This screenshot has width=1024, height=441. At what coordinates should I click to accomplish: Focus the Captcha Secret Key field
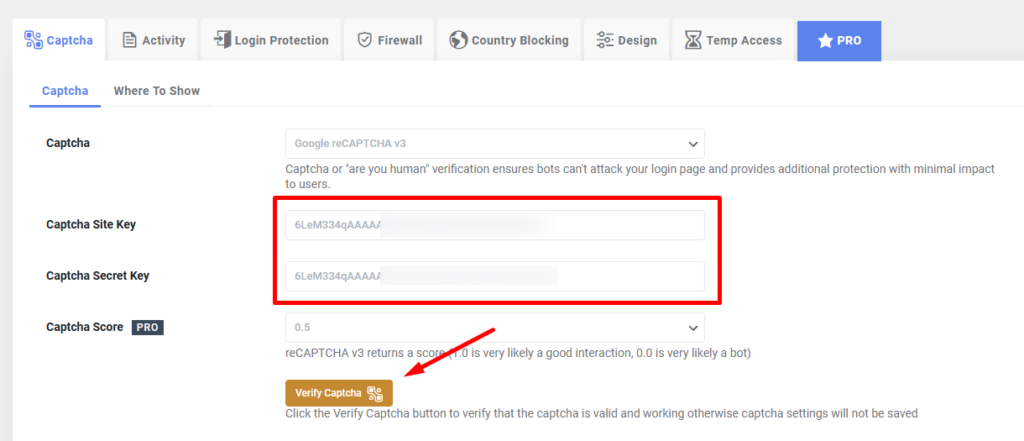click(x=494, y=276)
